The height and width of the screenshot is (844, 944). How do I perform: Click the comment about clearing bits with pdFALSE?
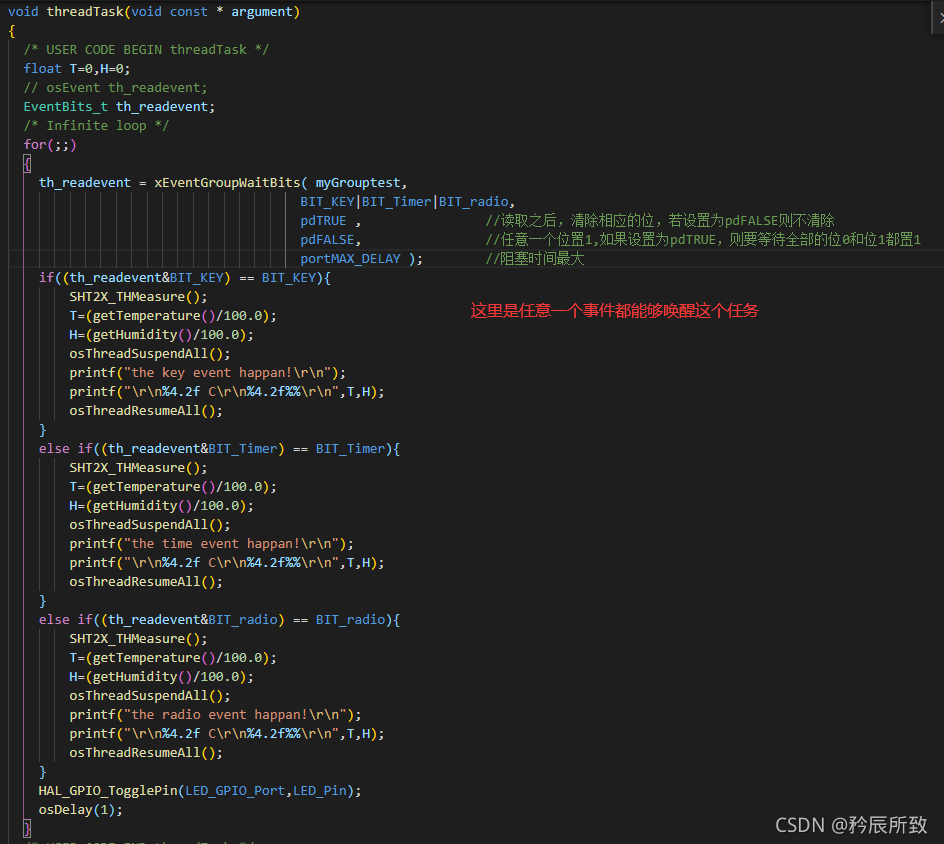click(x=660, y=221)
